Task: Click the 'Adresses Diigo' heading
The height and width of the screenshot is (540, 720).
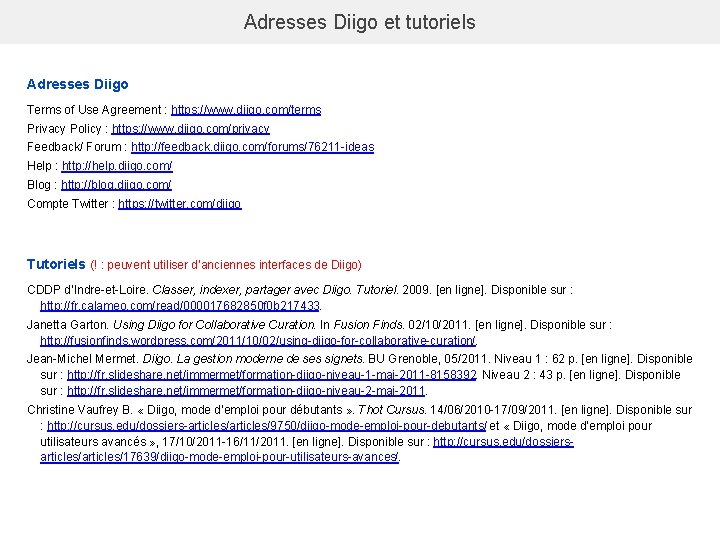Action: point(78,84)
